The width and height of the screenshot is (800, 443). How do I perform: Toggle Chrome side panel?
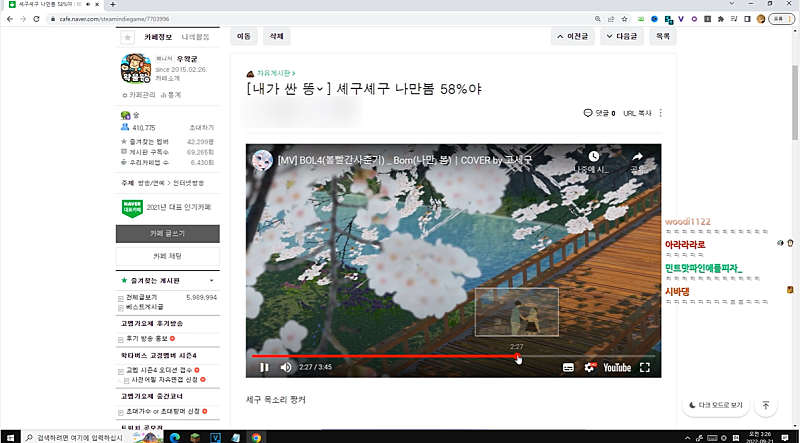(x=747, y=19)
